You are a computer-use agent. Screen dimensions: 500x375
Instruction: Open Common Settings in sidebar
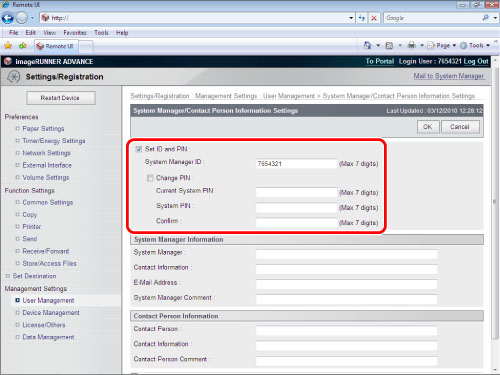point(48,202)
